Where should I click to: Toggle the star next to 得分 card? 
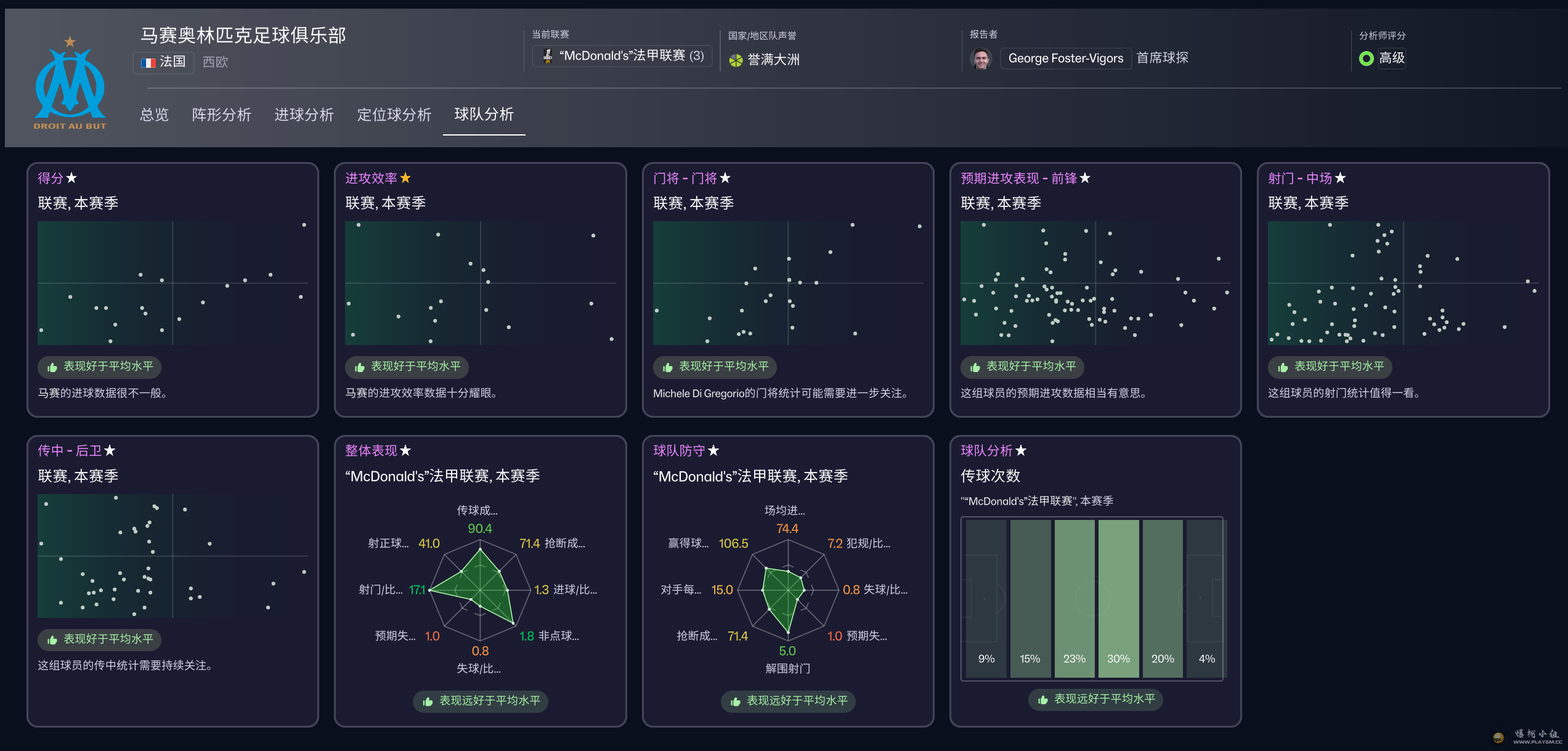pos(71,178)
